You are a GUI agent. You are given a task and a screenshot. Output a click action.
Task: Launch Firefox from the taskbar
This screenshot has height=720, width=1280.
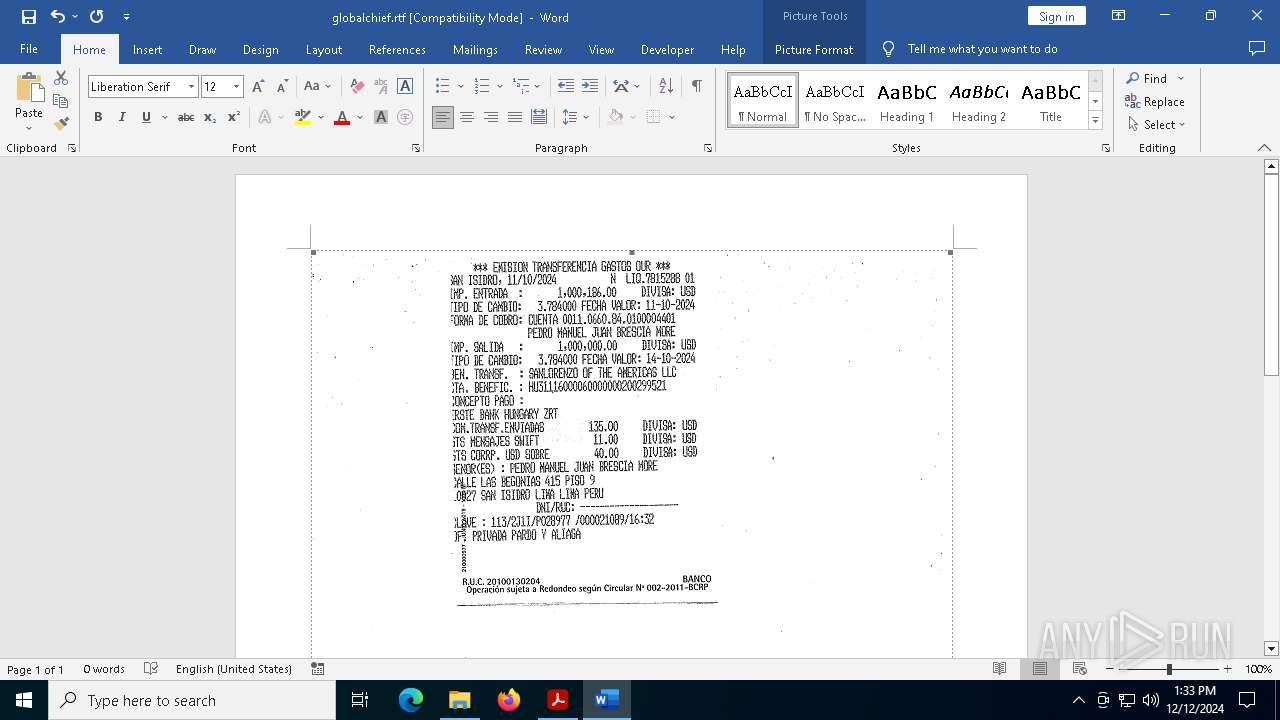[509, 700]
